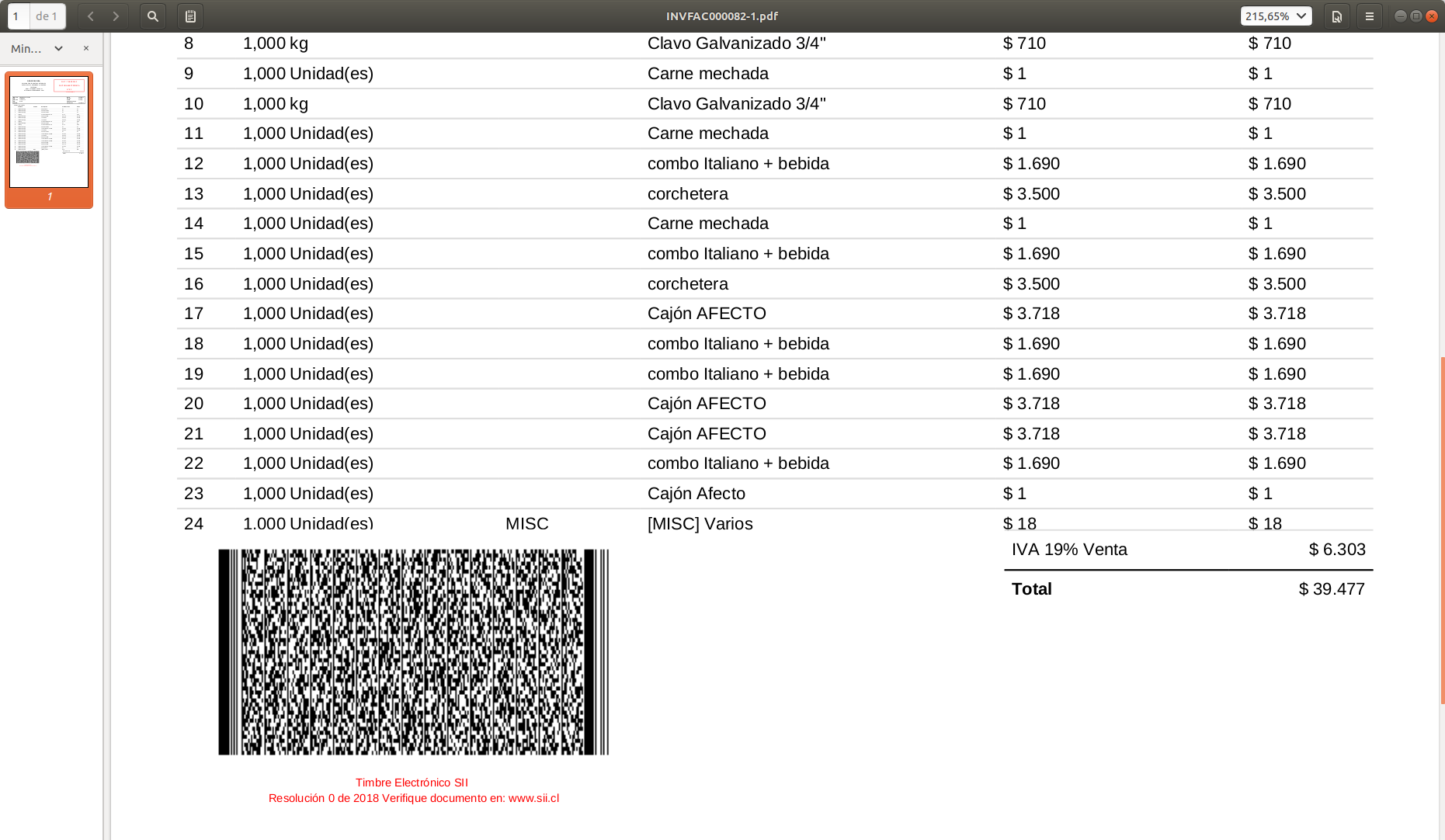Click the Timbre Electrónico SII red text
The image size is (1445, 840).
coord(412,783)
